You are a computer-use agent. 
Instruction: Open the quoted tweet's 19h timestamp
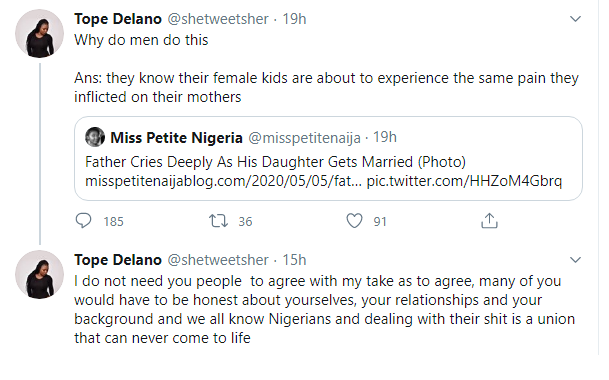[x=385, y=137]
